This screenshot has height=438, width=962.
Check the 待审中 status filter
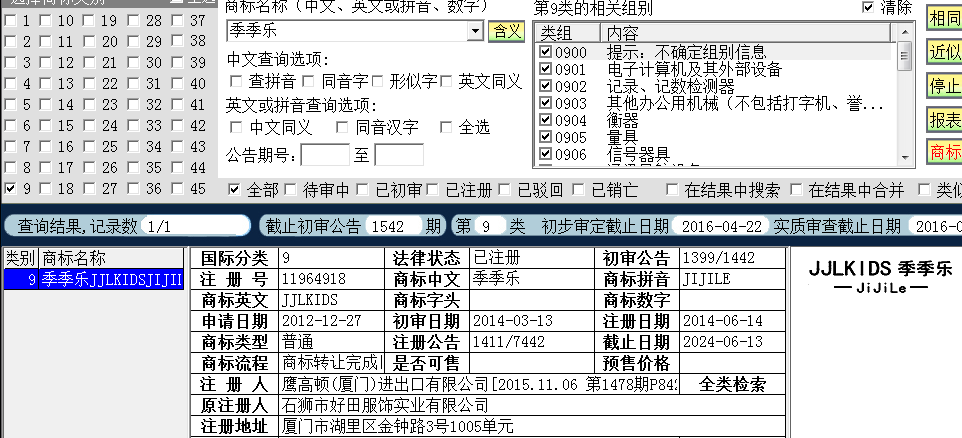(x=290, y=190)
